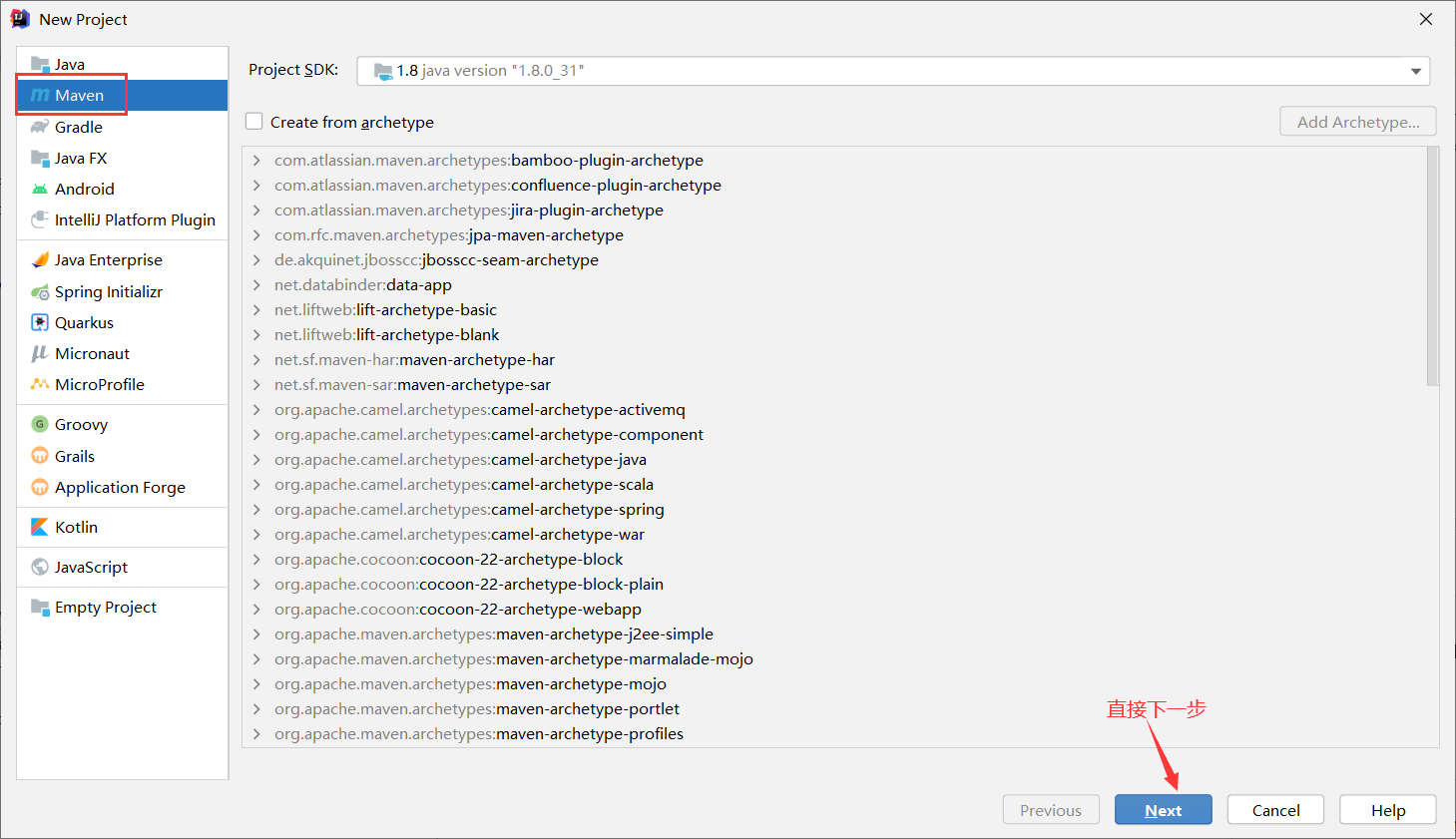Click the Previous button
Viewport: 1456px width, 839px height.
click(x=1051, y=810)
